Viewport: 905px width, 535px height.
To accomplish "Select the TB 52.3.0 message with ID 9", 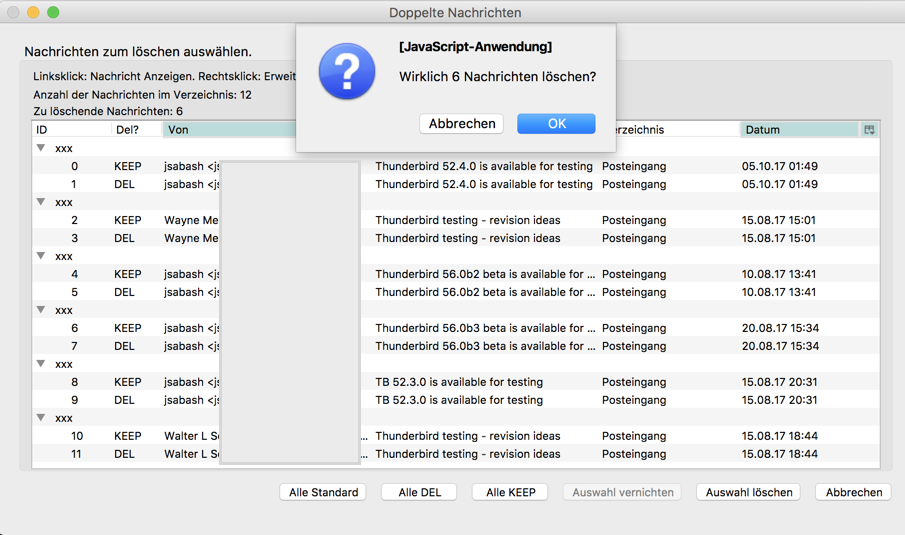I will click(x=459, y=400).
